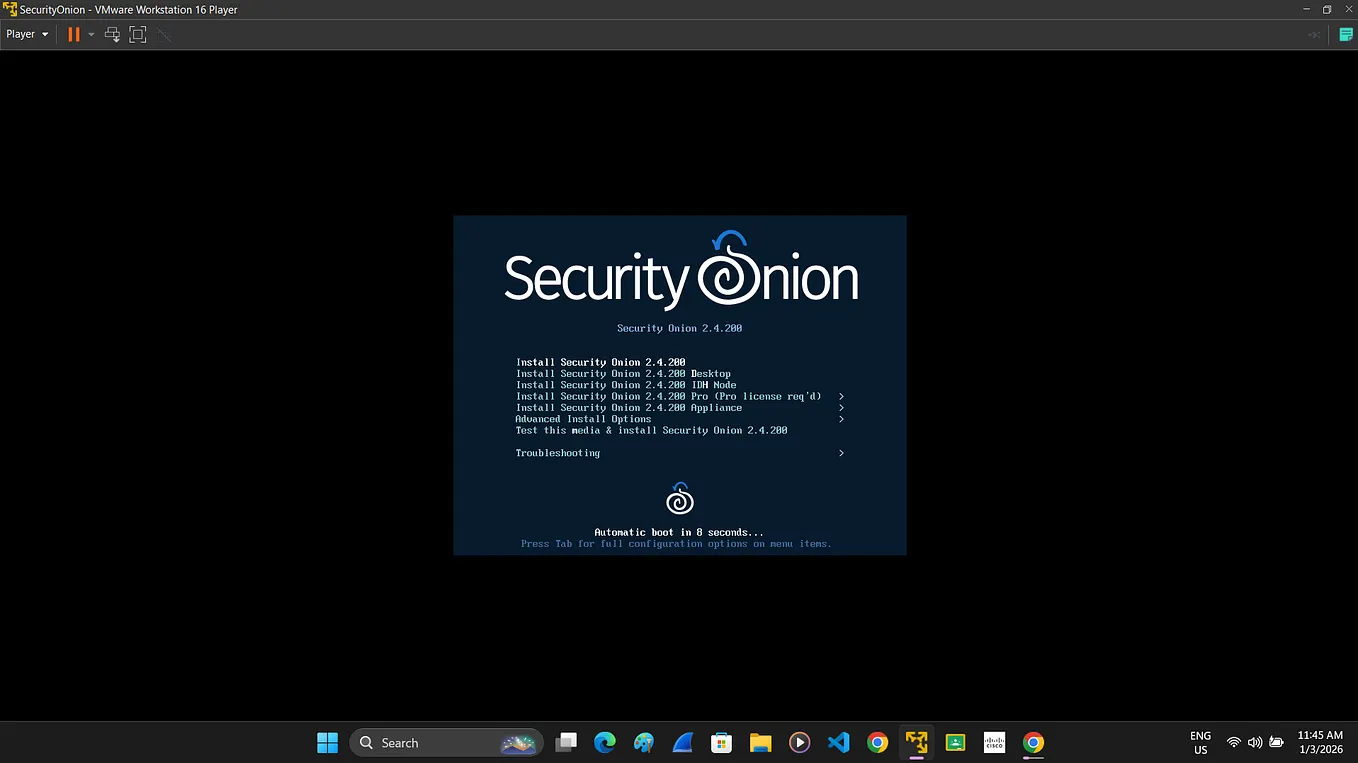This screenshot has width=1358, height=763.
Task: Click the battery status tray icon
Action: coord(1277,743)
